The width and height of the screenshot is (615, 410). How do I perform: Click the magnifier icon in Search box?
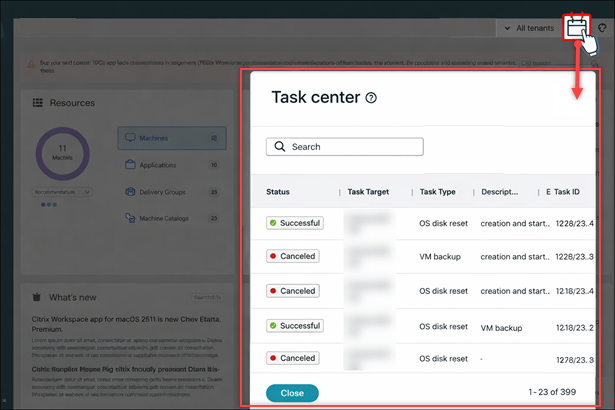280,146
